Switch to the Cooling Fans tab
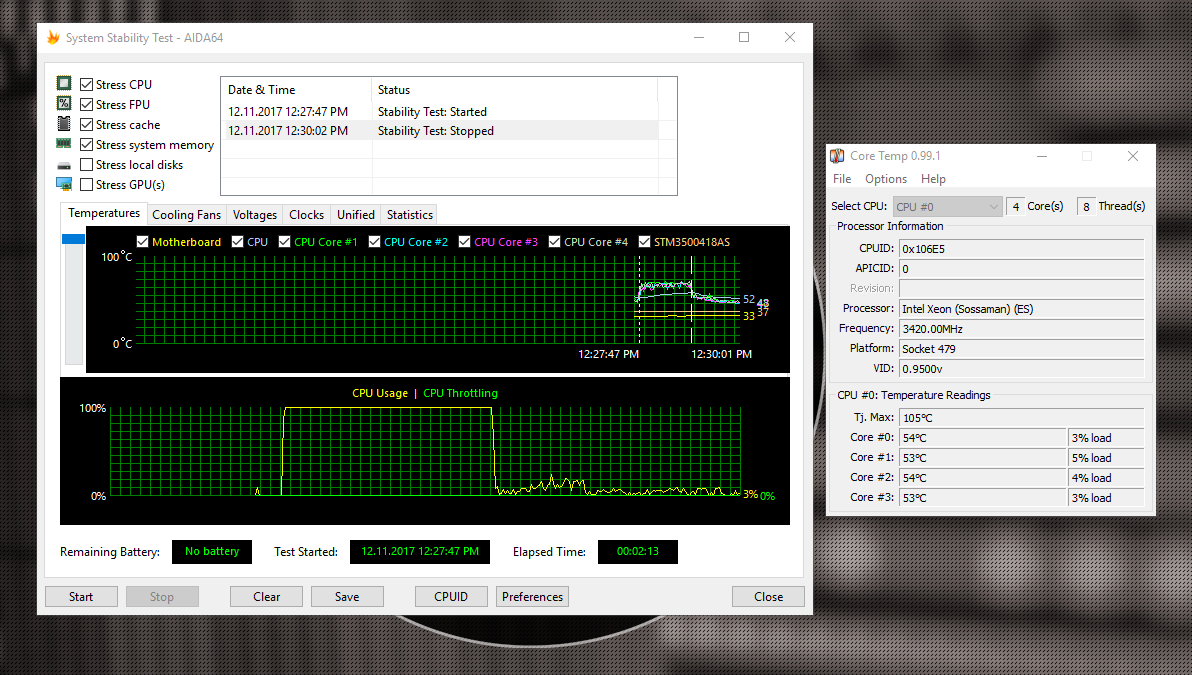 pyautogui.click(x=186, y=215)
